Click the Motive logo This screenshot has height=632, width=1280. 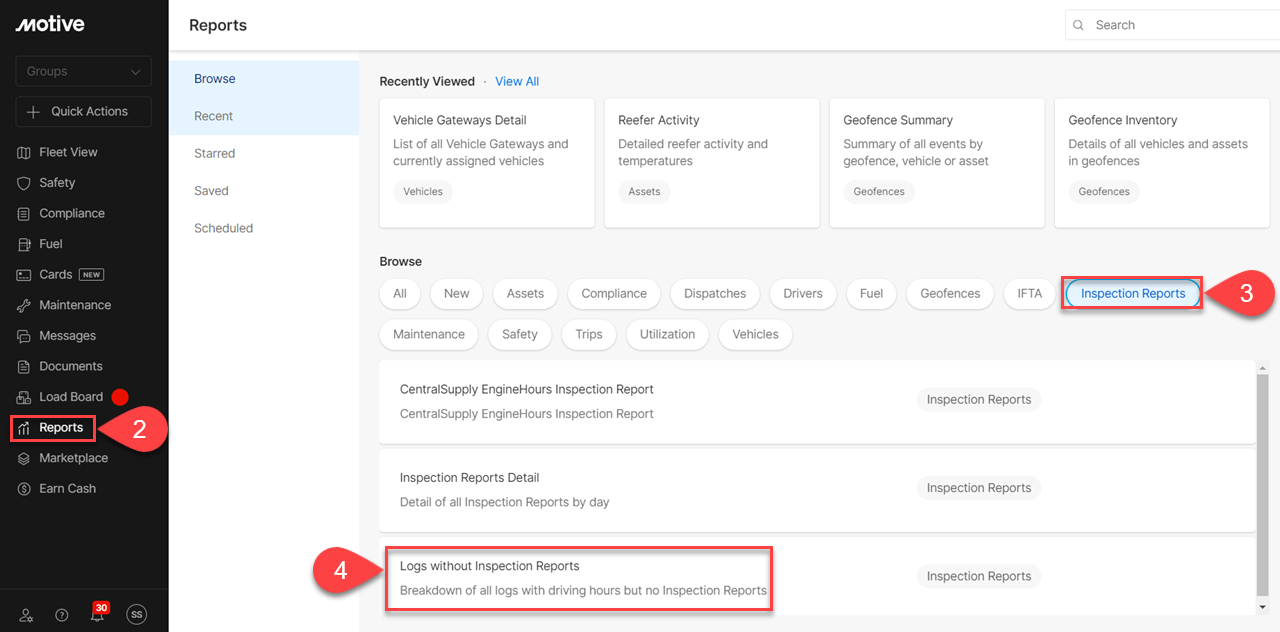[x=50, y=24]
